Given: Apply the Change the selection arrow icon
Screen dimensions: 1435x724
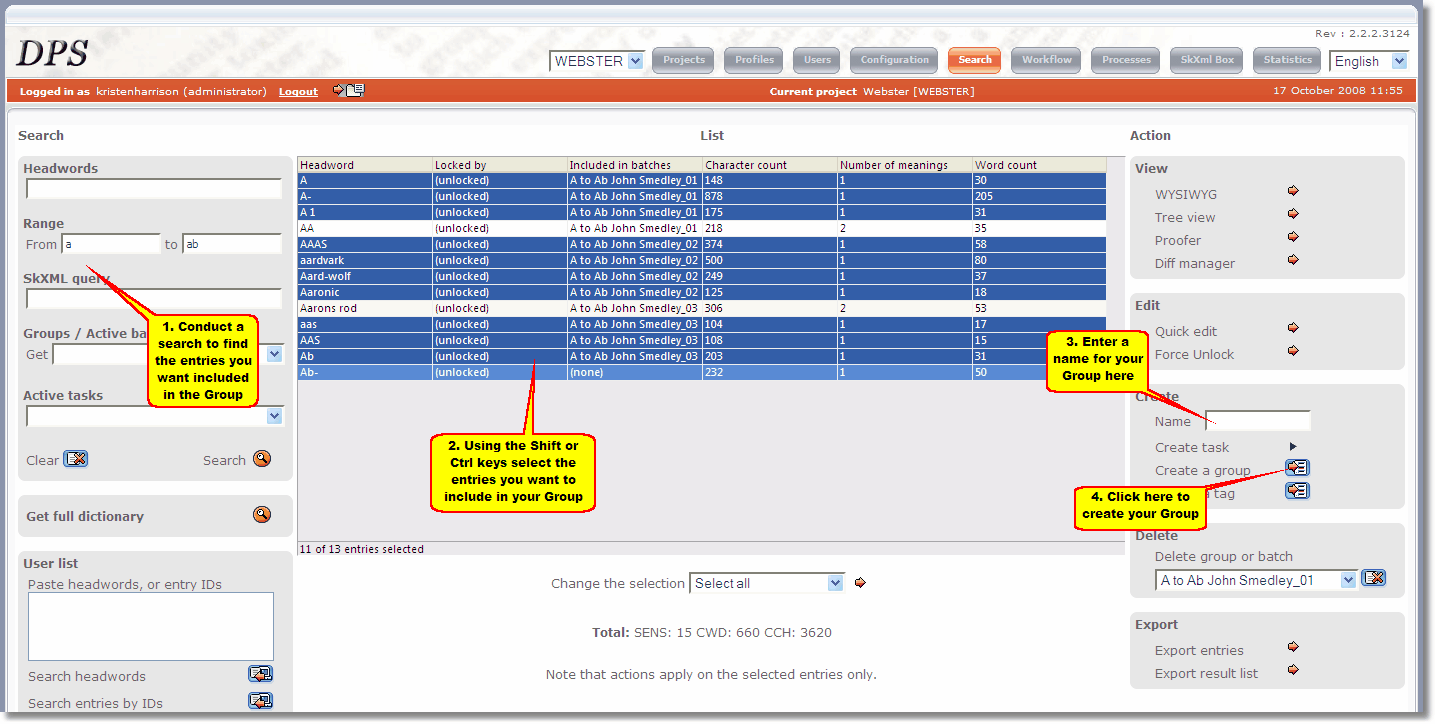Looking at the screenshot, I should [x=860, y=583].
